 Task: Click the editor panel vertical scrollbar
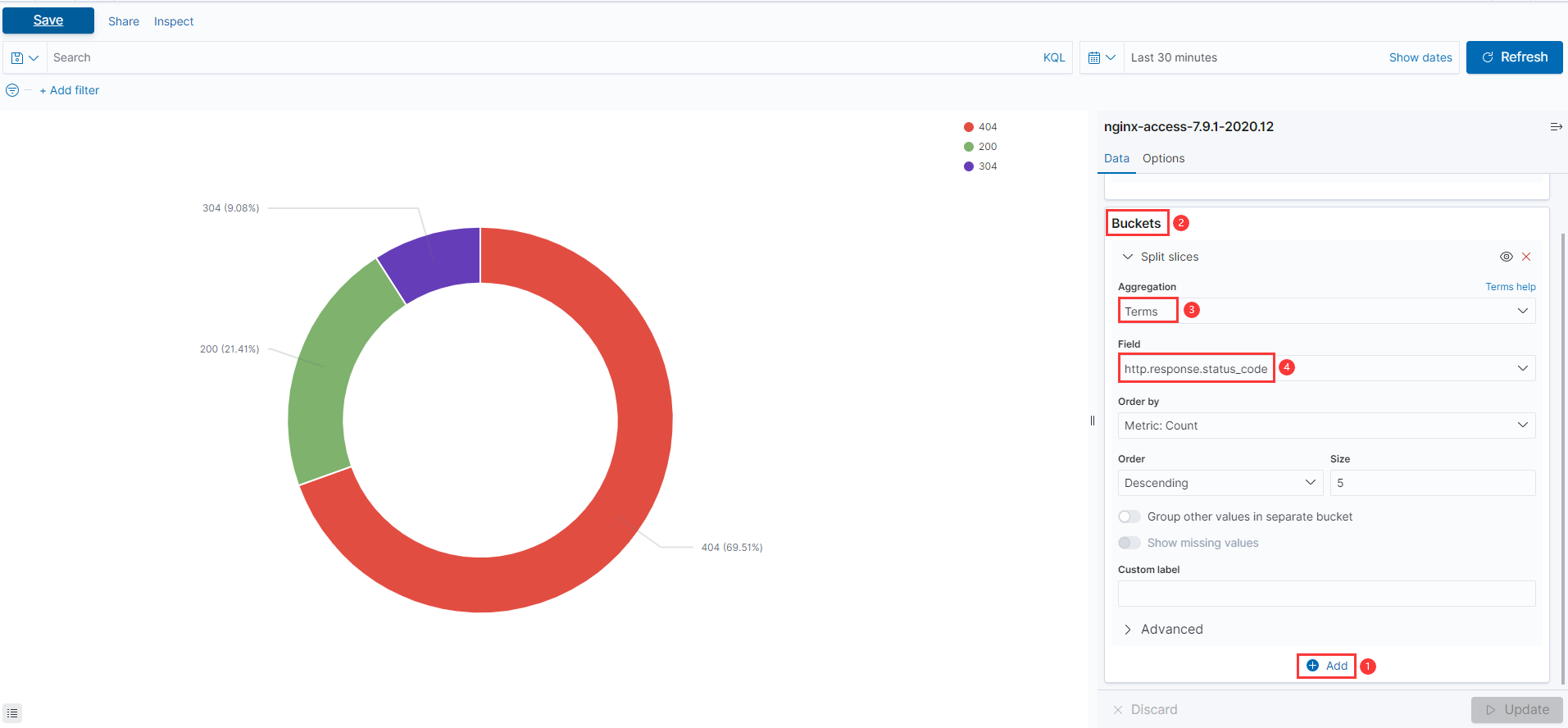click(x=1563, y=457)
